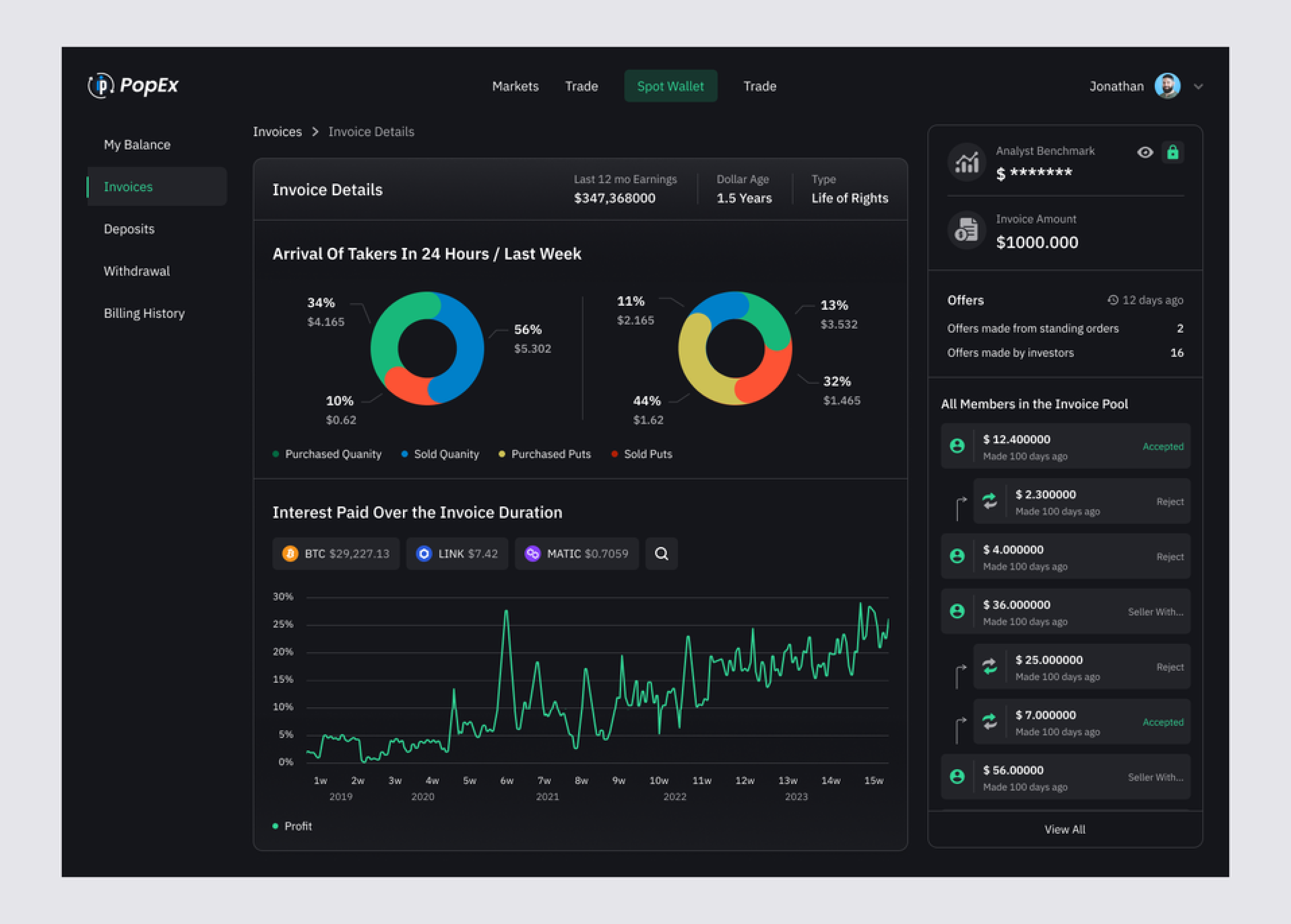Expand the user dropdown chevron next to Jonathan
The width and height of the screenshot is (1291, 924).
[1198, 87]
